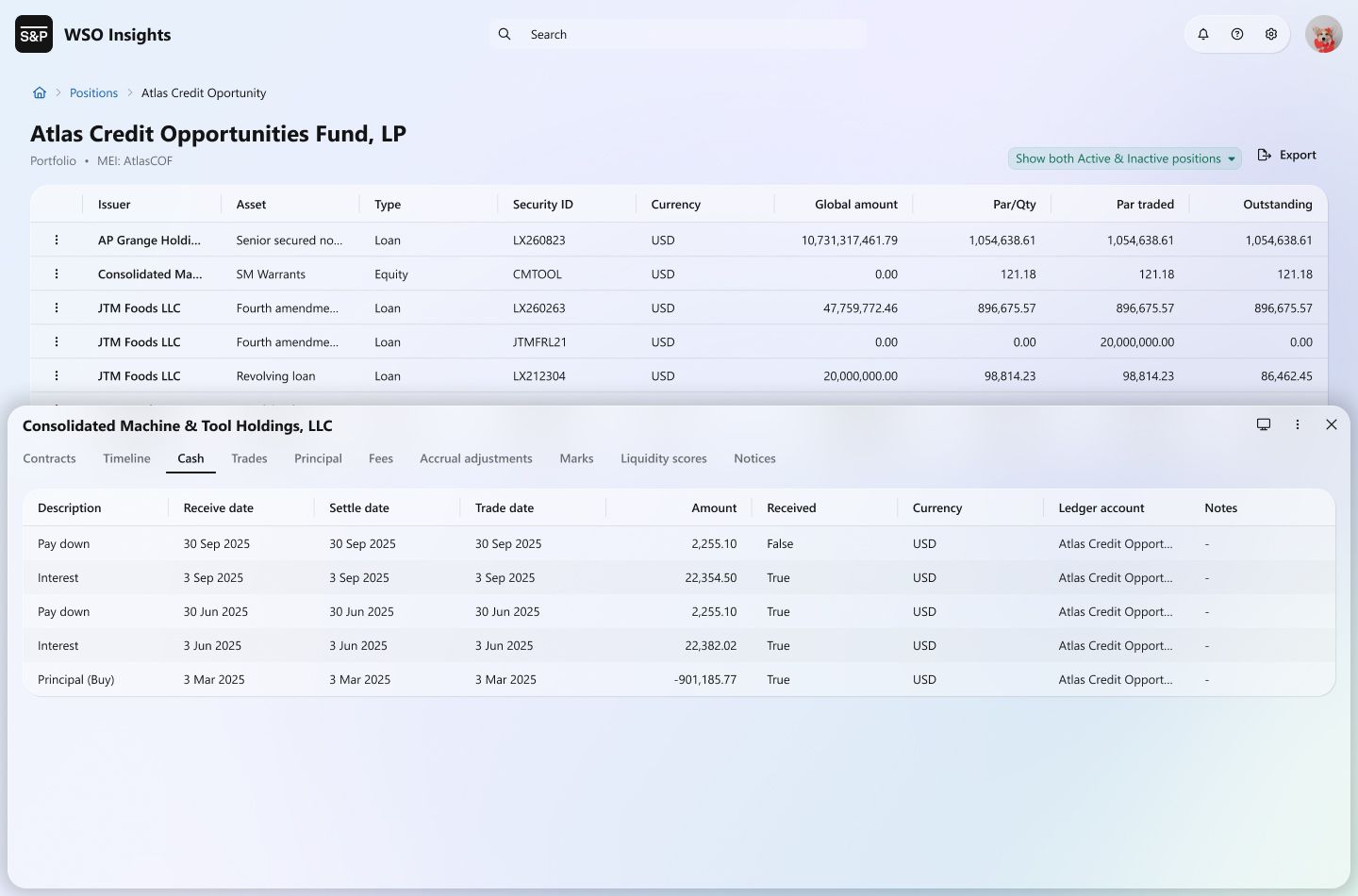Open the Accrual adjustments tab
Screen dimensions: 1358x896
(476, 458)
